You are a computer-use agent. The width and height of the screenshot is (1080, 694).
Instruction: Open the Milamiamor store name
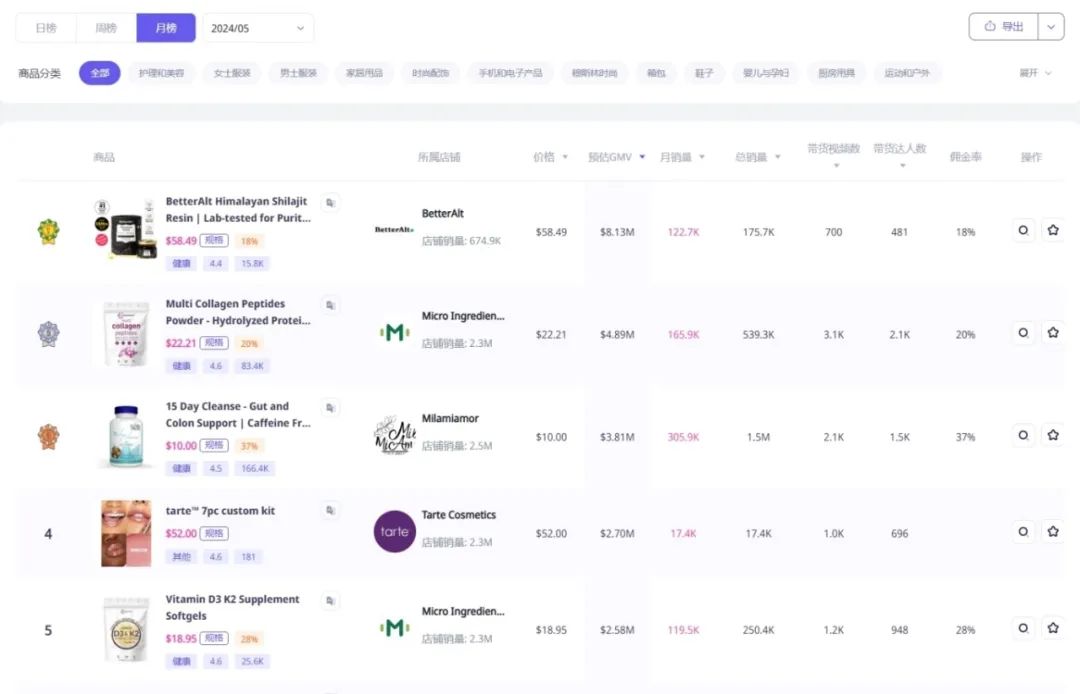[450, 419]
